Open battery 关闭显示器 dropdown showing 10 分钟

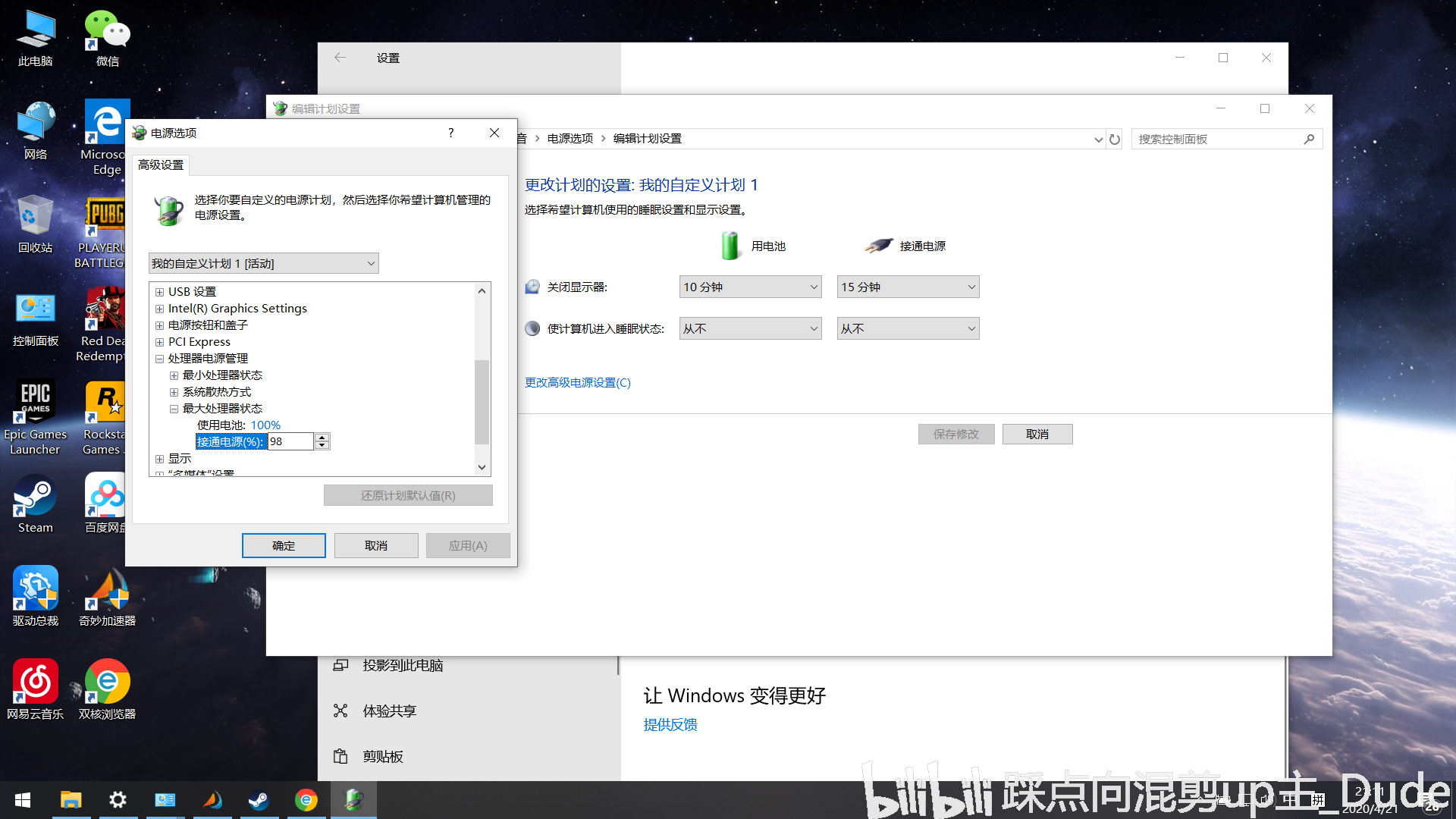[x=750, y=287]
